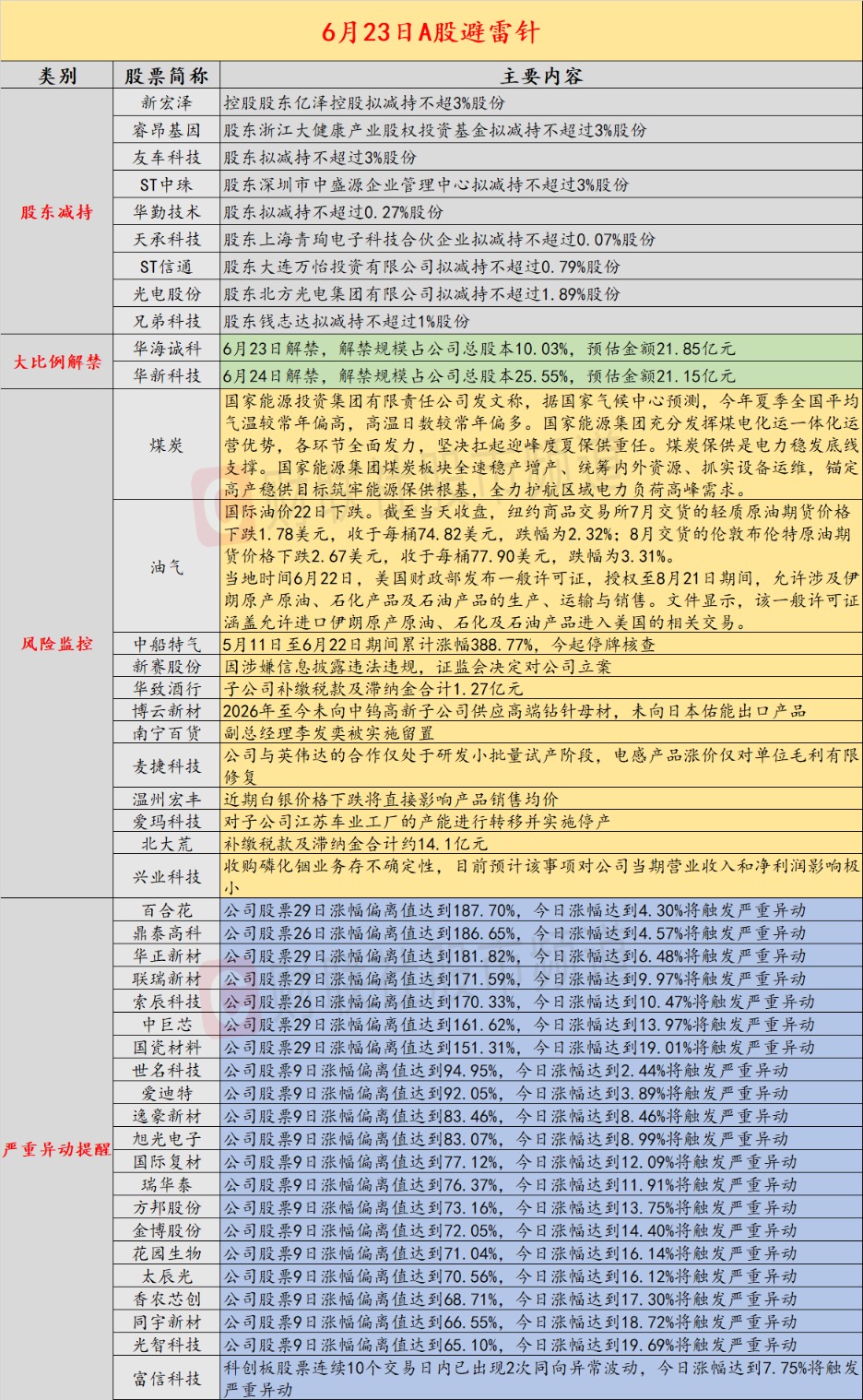Select stock name 麦捷科技

[x=167, y=766]
